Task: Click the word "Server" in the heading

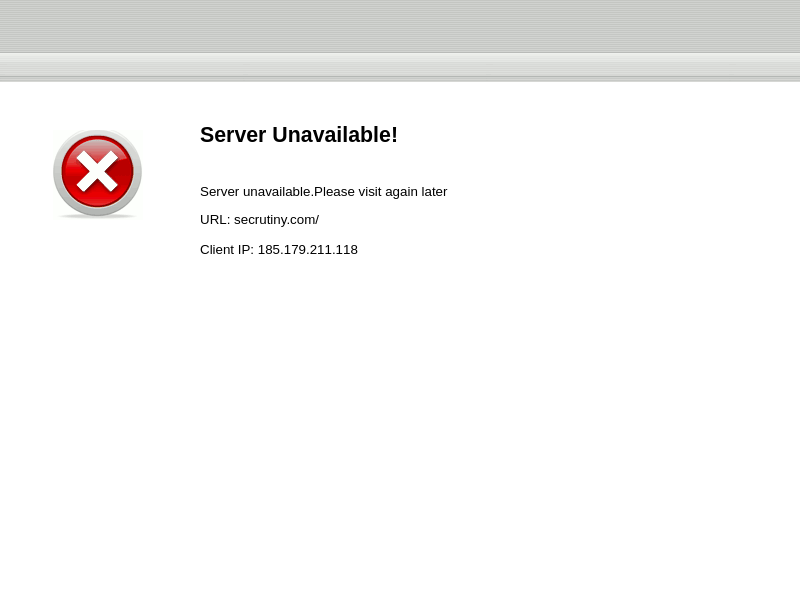Action: point(233,135)
